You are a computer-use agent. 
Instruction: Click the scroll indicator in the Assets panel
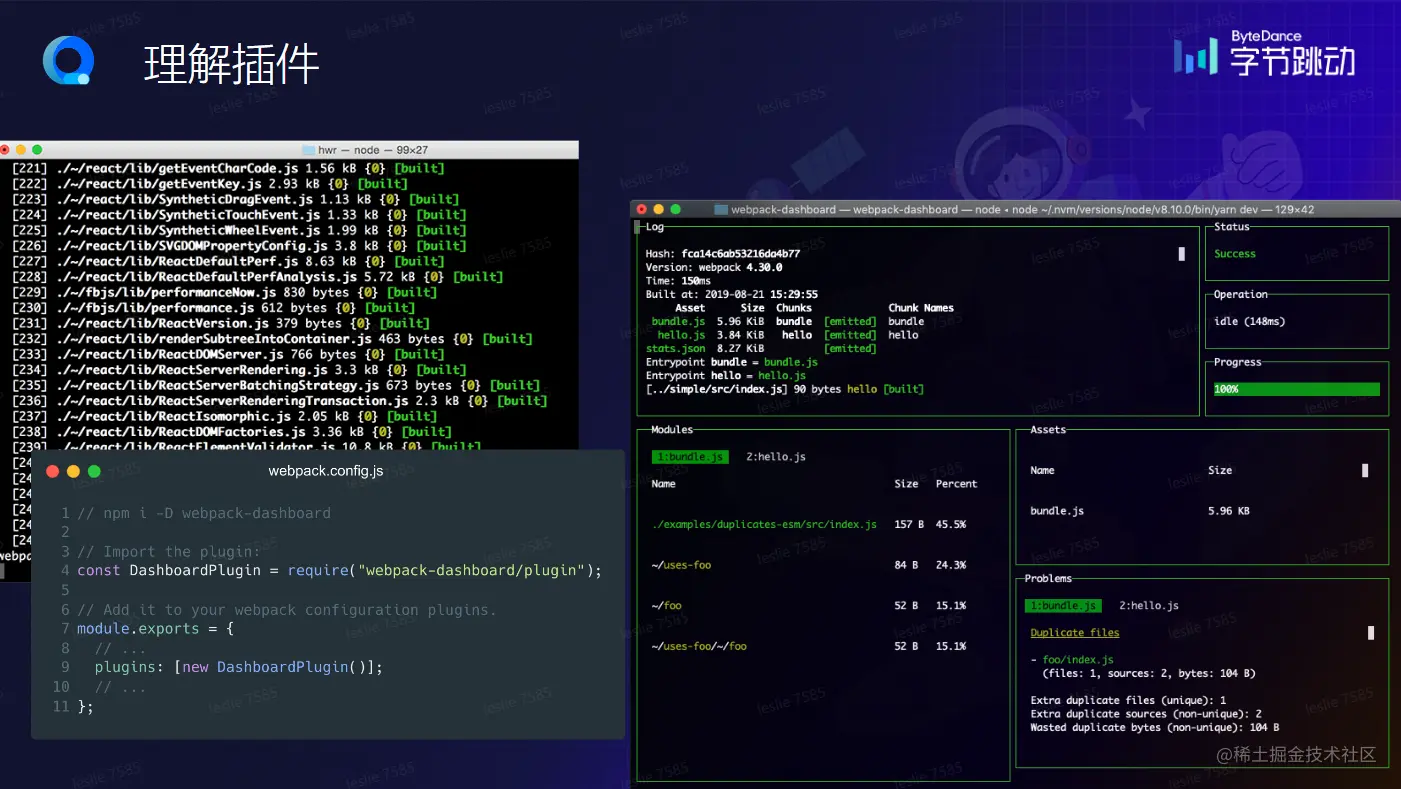tap(1365, 470)
